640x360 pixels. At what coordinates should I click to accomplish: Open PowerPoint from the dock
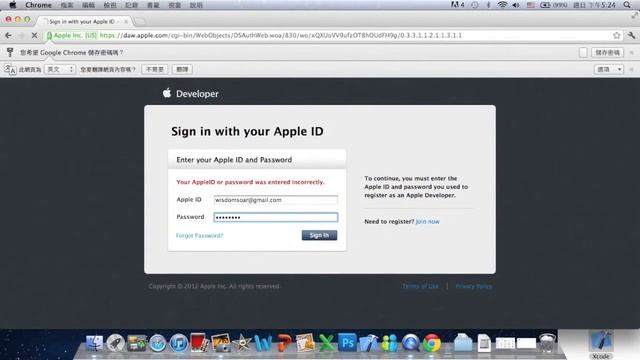284,343
